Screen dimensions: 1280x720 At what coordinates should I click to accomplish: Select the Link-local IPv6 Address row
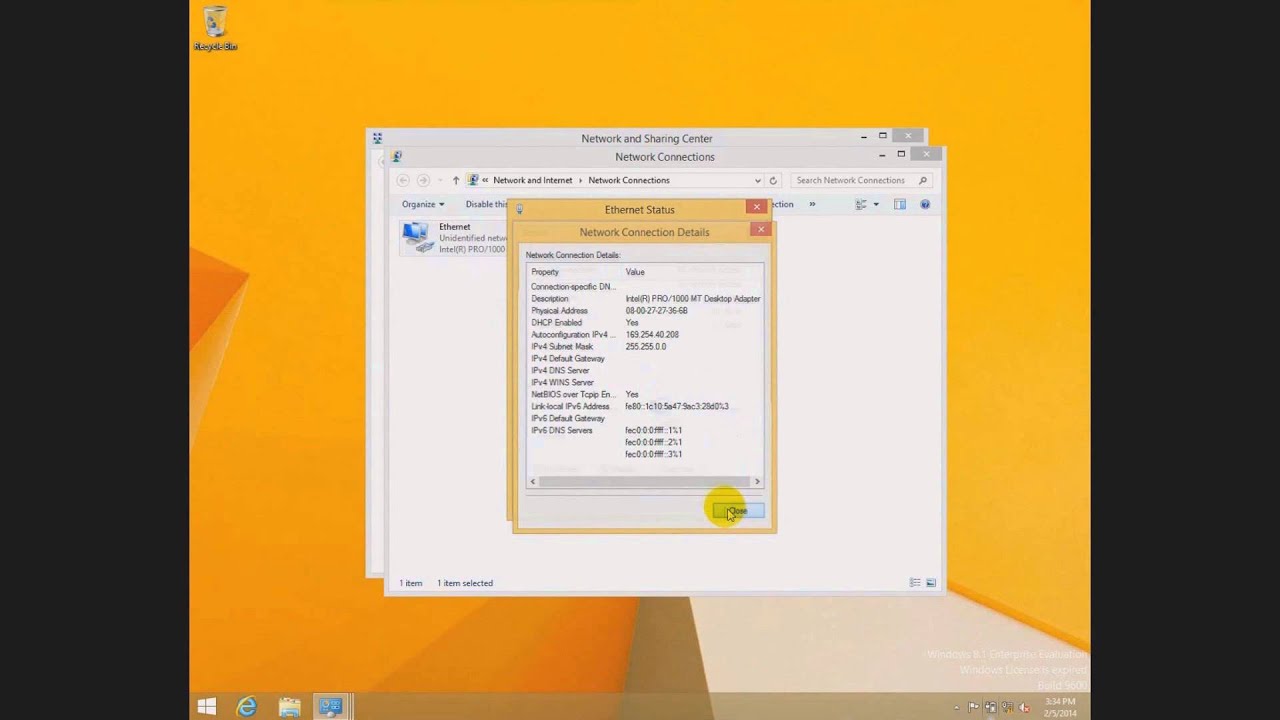pos(645,407)
